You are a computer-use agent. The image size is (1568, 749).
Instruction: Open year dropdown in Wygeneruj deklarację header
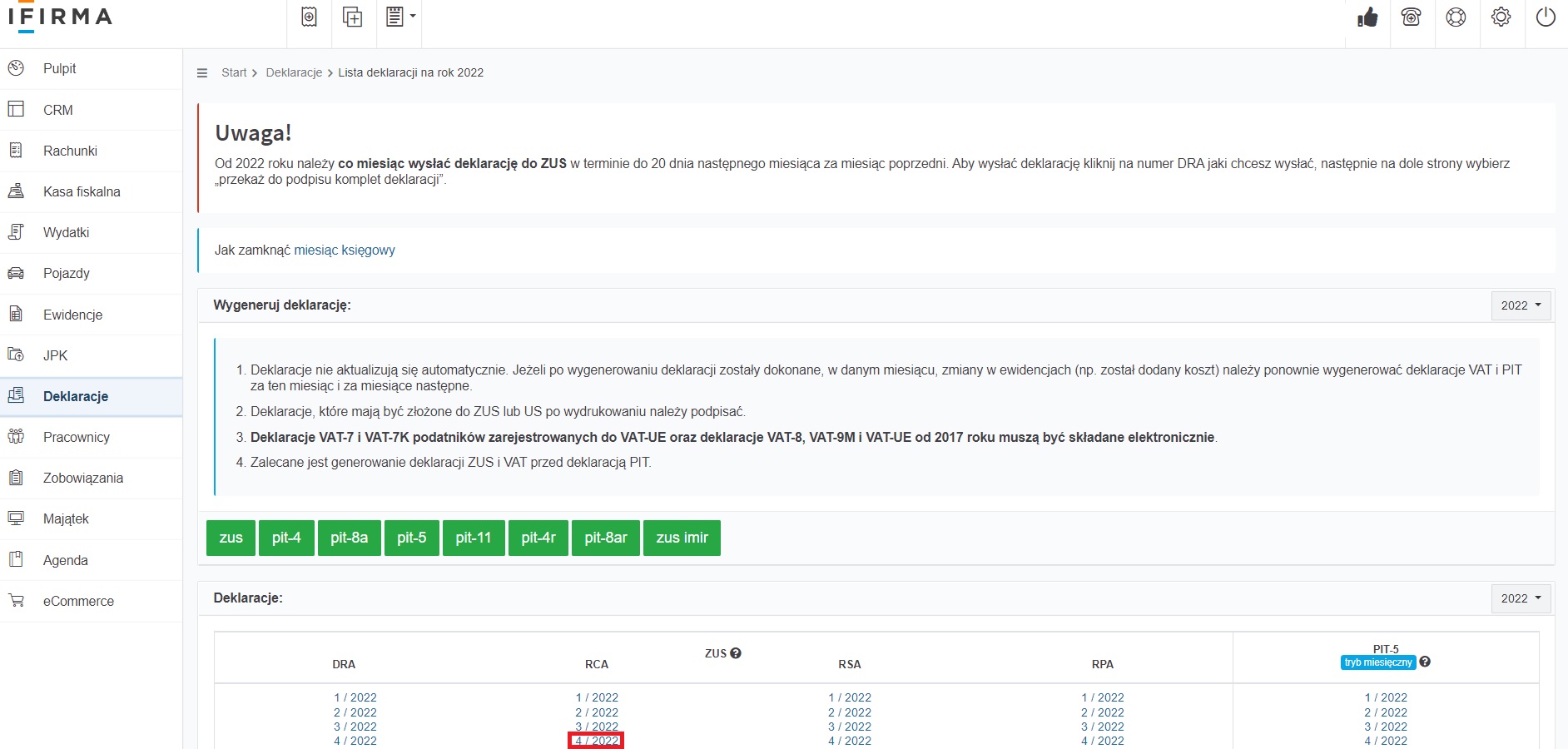point(1521,305)
